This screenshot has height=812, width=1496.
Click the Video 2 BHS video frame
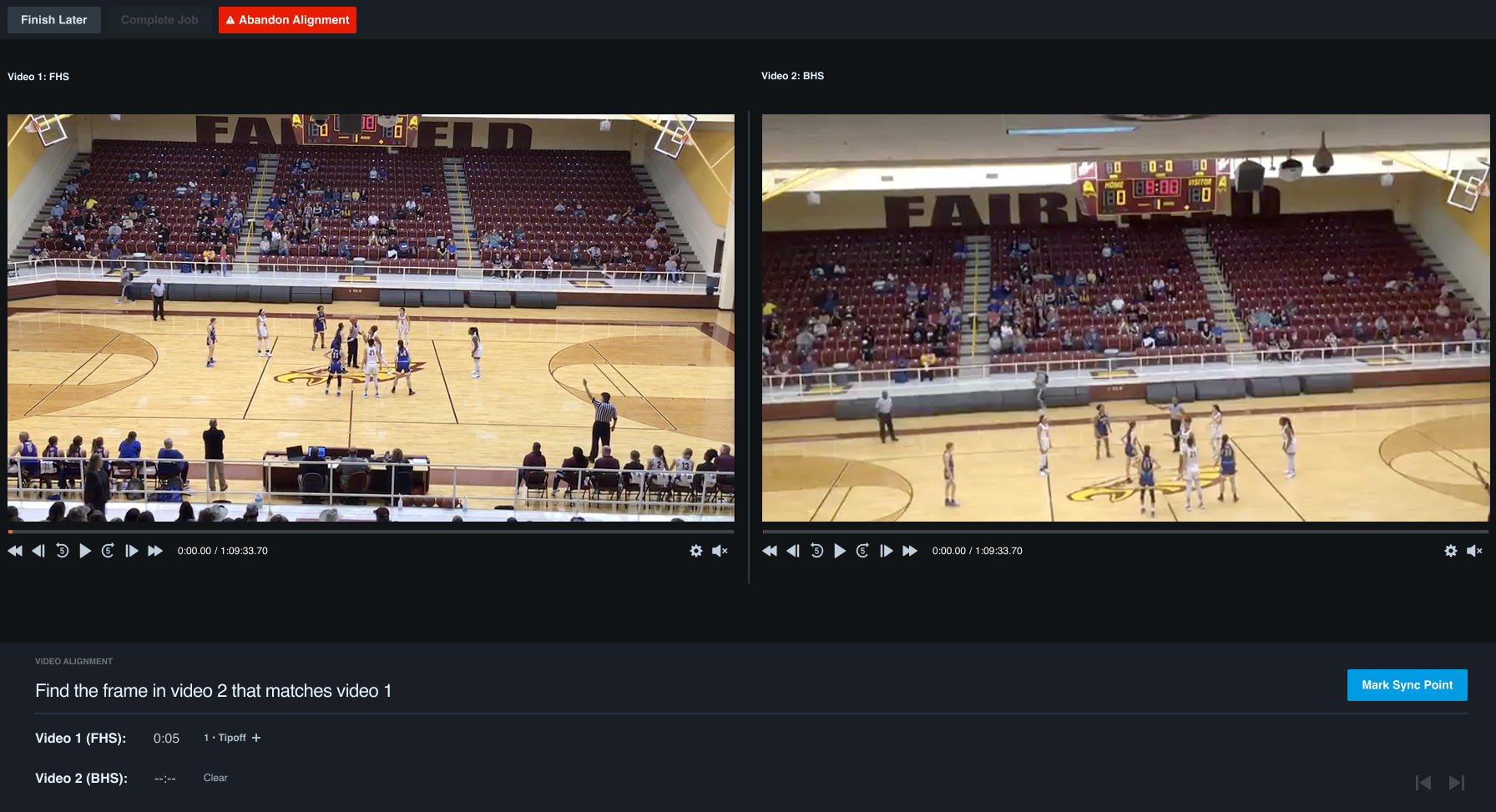click(x=1125, y=318)
